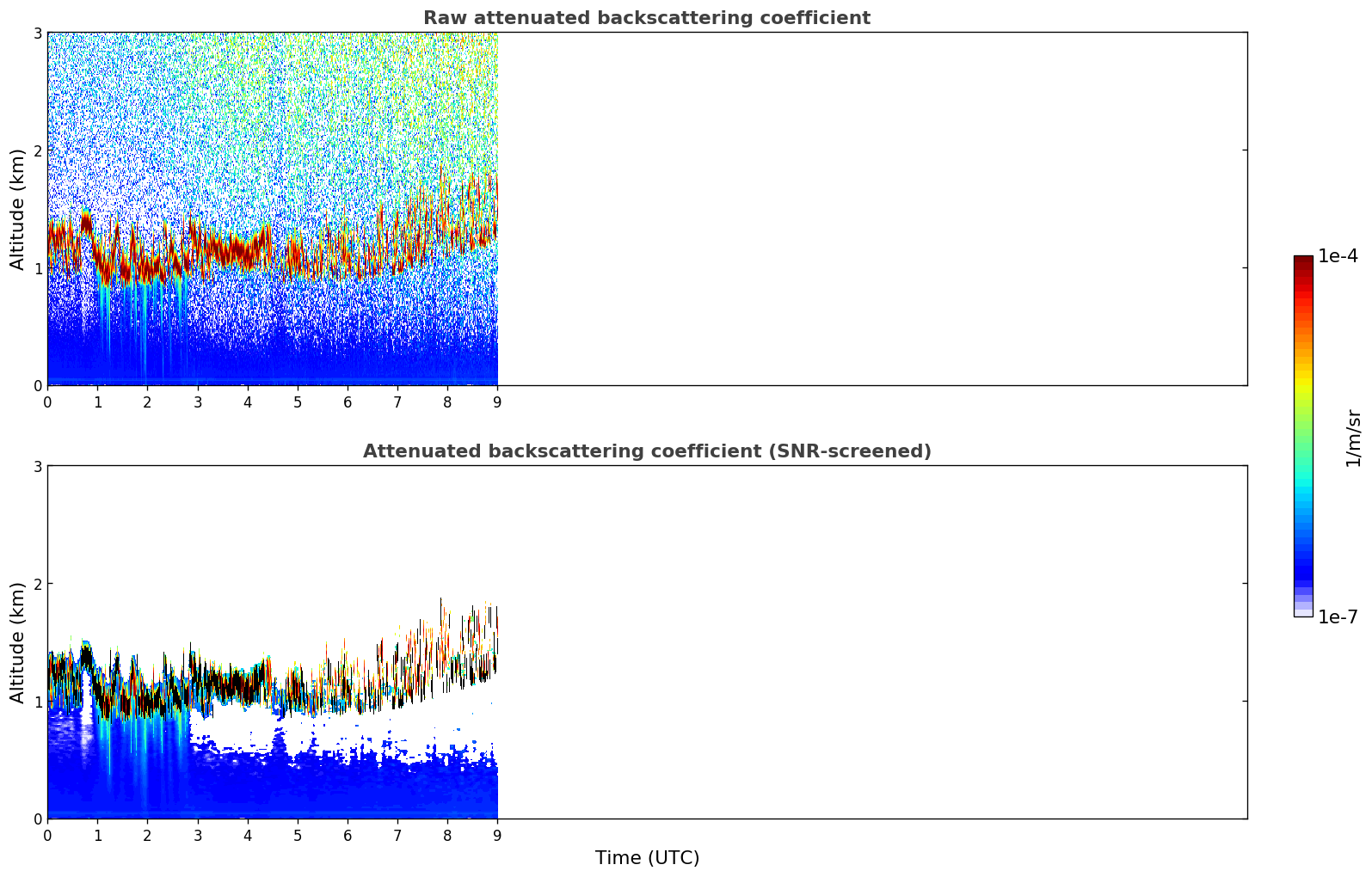Click the '9' time tick on the bottom plot

(x=497, y=836)
